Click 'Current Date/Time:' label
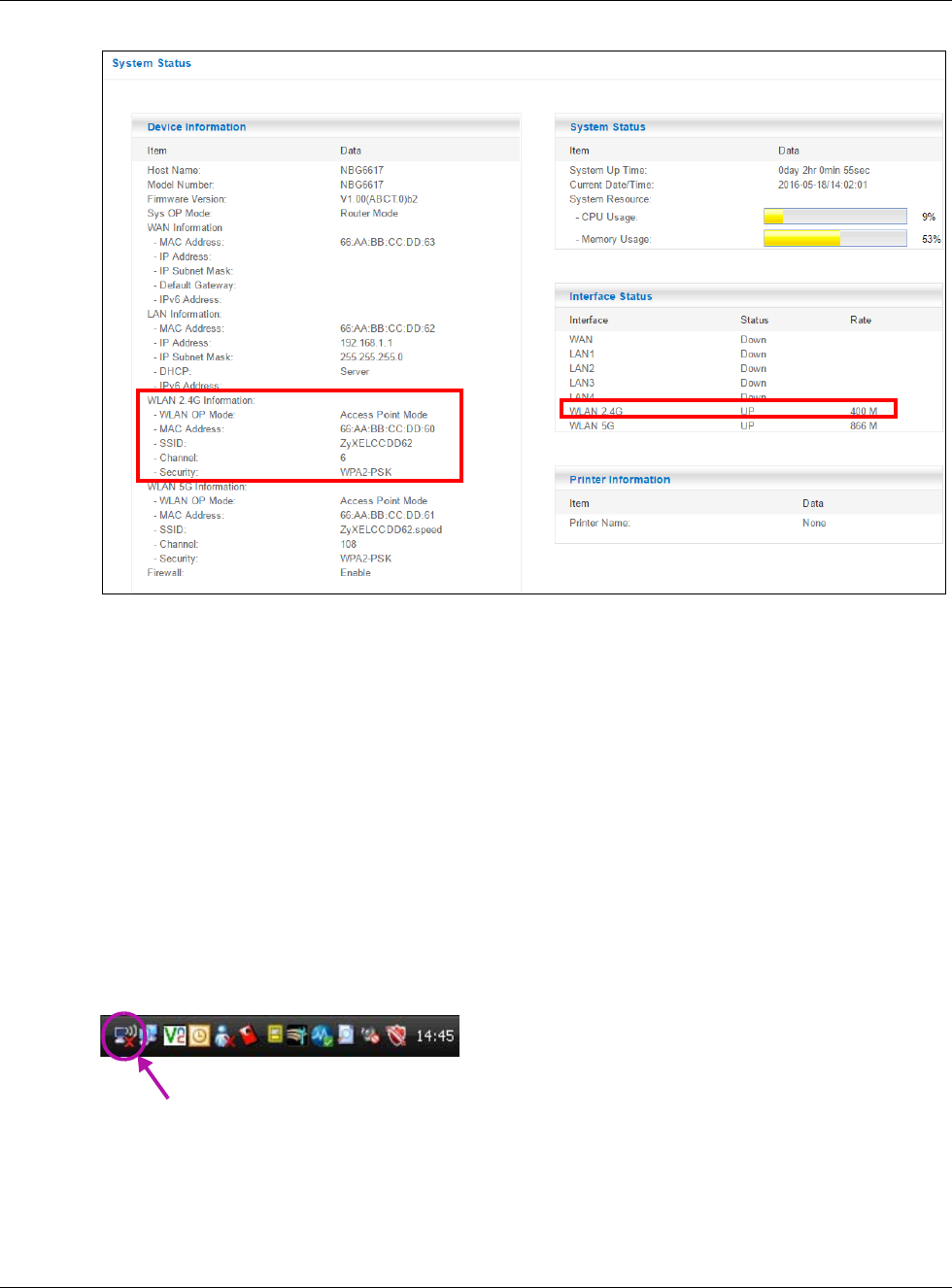The image size is (952, 1288). 612,185
